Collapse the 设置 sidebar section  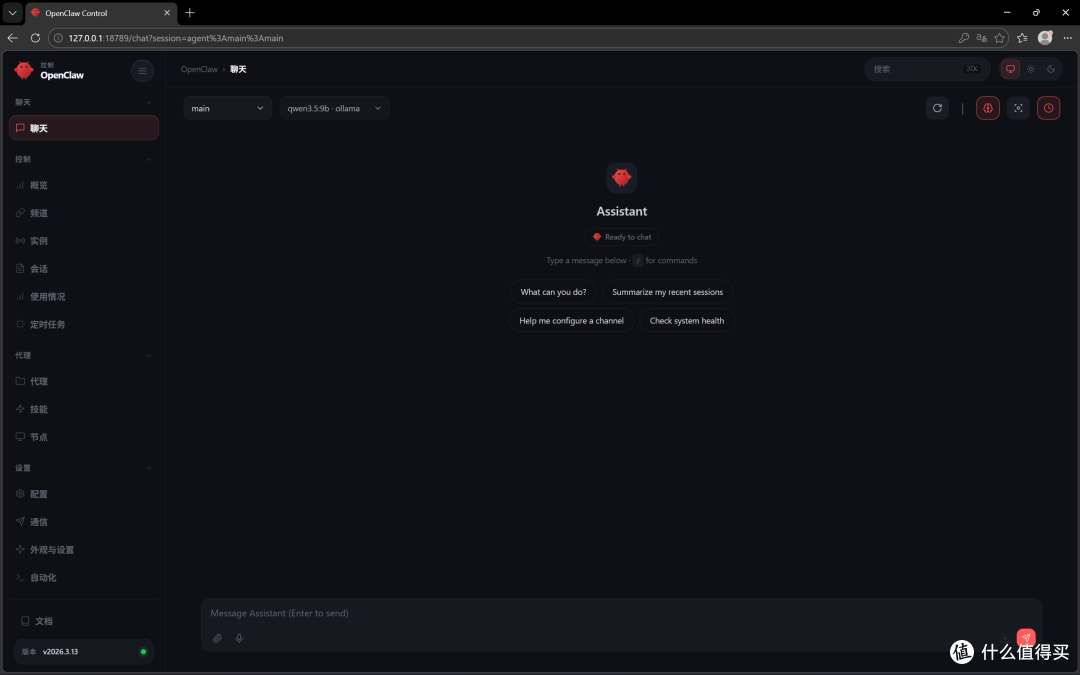(x=84, y=468)
